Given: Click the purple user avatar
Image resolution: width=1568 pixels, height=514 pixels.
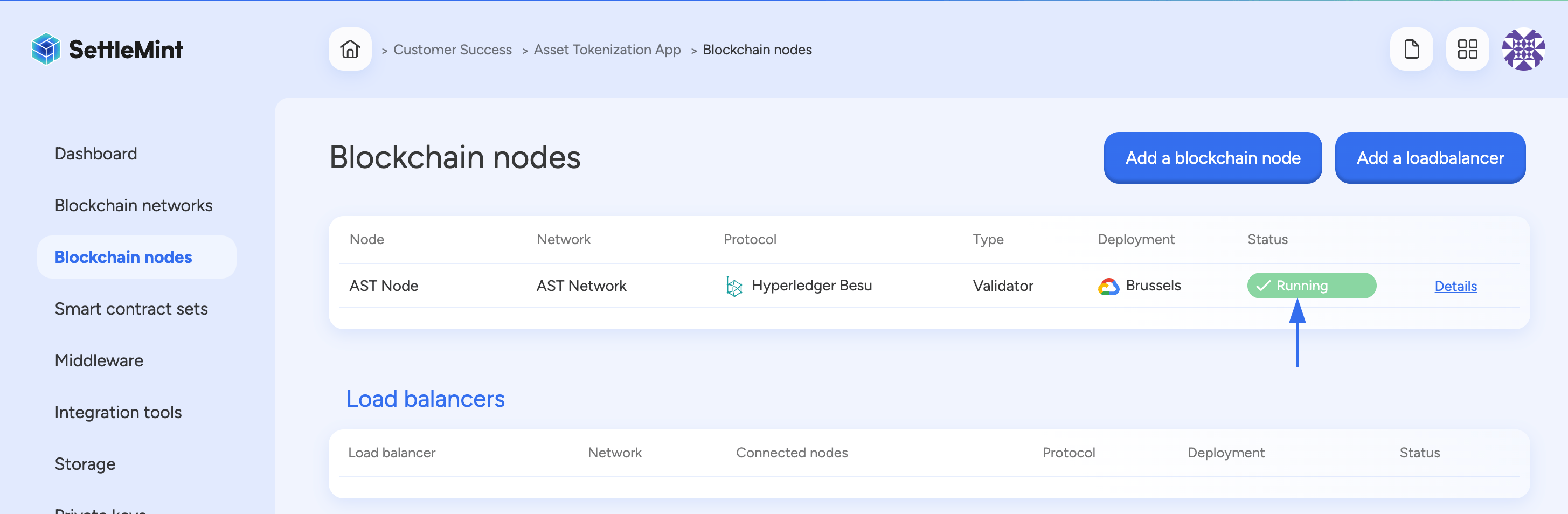Looking at the screenshot, I should (1524, 49).
